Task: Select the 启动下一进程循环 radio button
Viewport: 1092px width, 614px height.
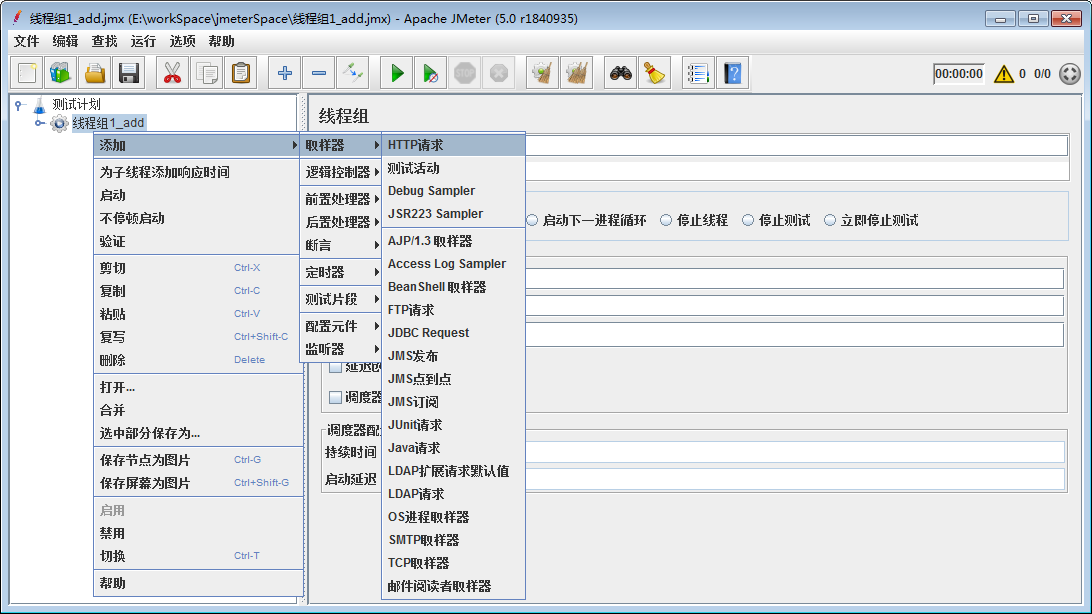Action: click(x=532, y=221)
